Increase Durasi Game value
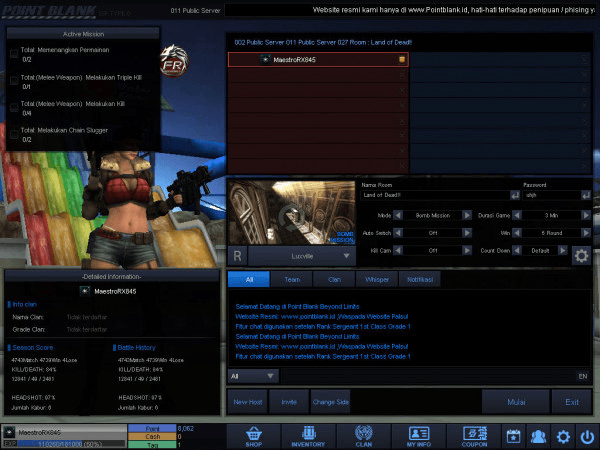The height and width of the screenshot is (450, 600). pos(586,215)
